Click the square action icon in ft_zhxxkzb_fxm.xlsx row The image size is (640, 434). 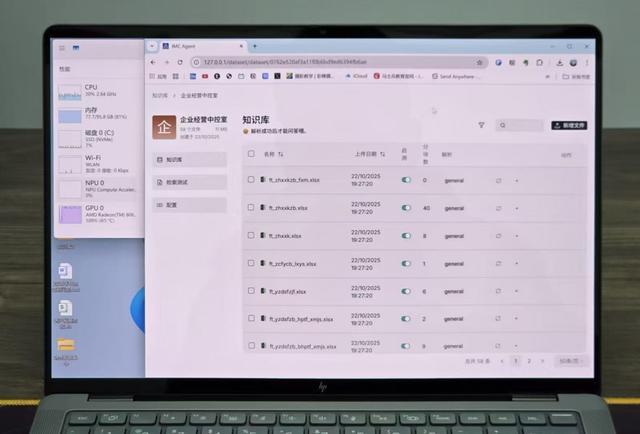tap(498, 180)
